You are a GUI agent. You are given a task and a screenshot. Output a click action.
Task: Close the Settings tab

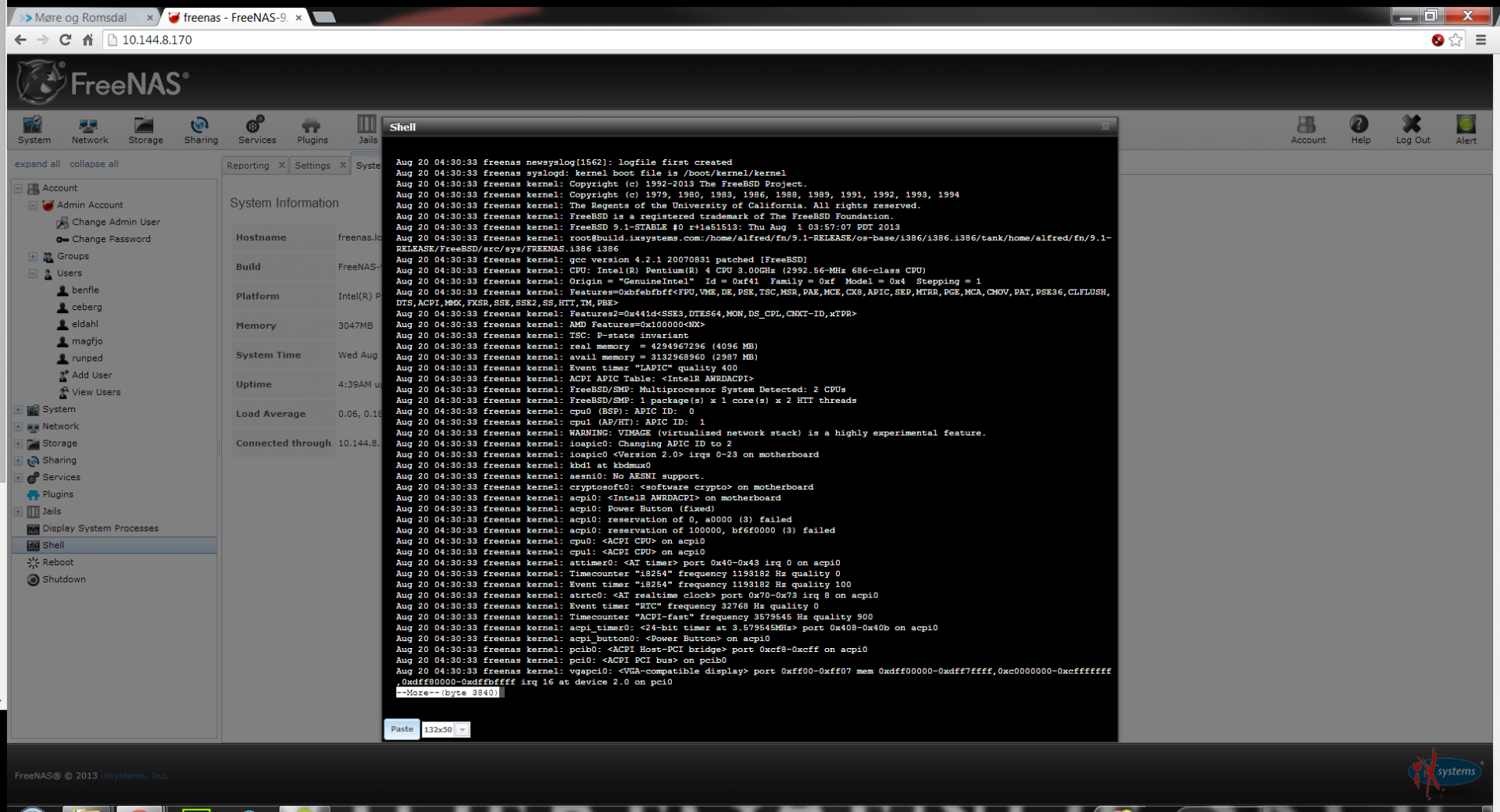pos(342,166)
